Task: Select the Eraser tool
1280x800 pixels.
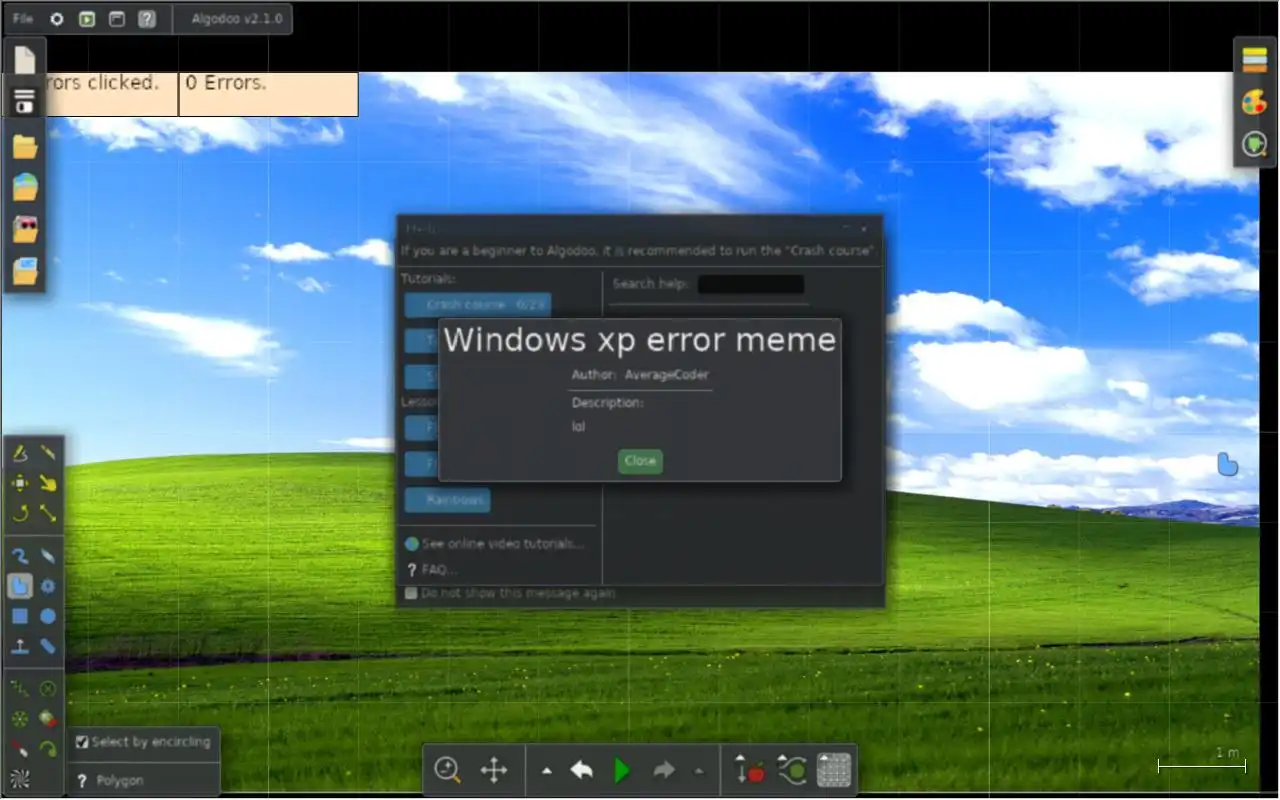Action: 47,556
